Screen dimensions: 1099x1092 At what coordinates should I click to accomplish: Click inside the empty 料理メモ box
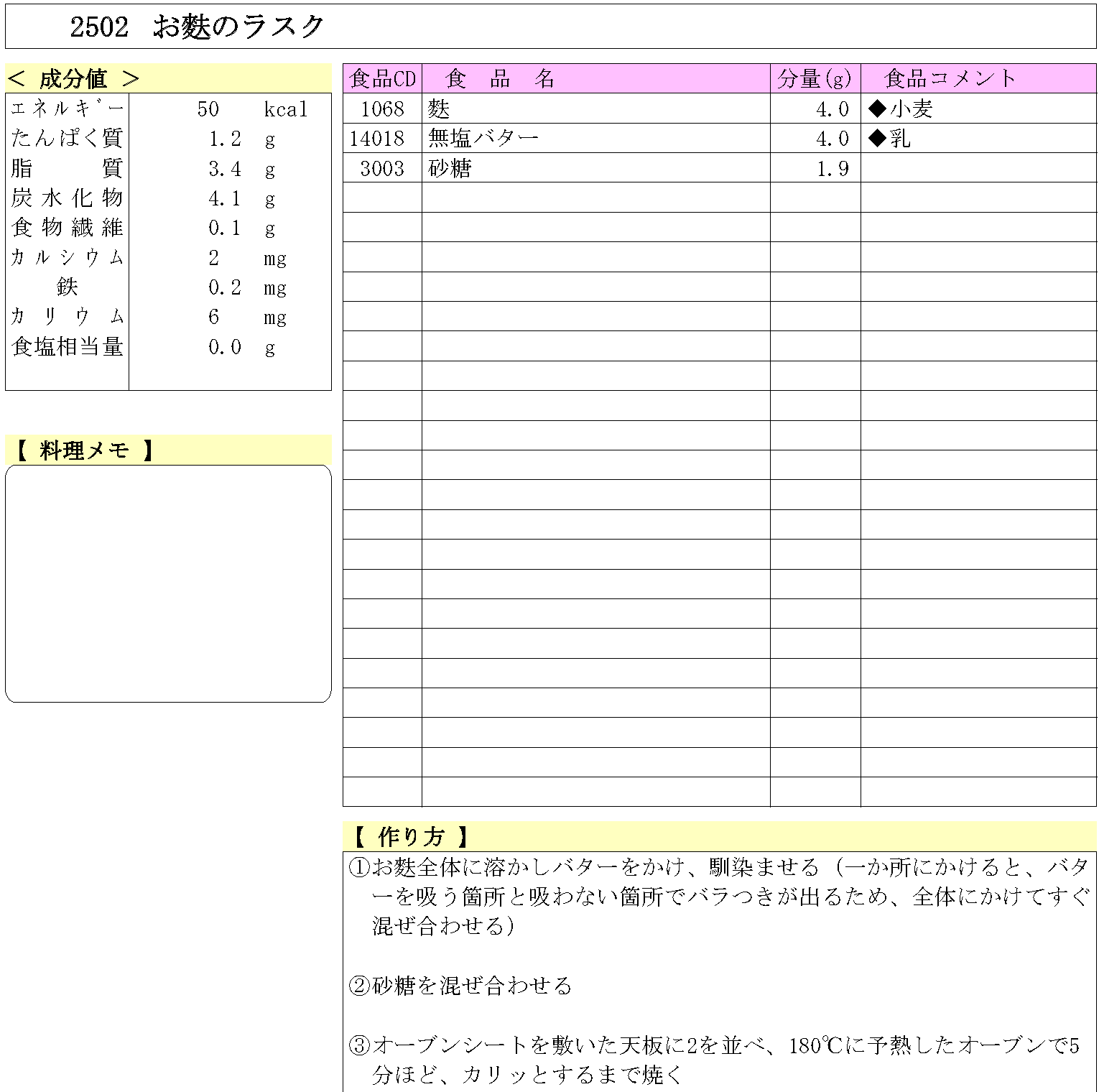pyautogui.click(x=168, y=583)
